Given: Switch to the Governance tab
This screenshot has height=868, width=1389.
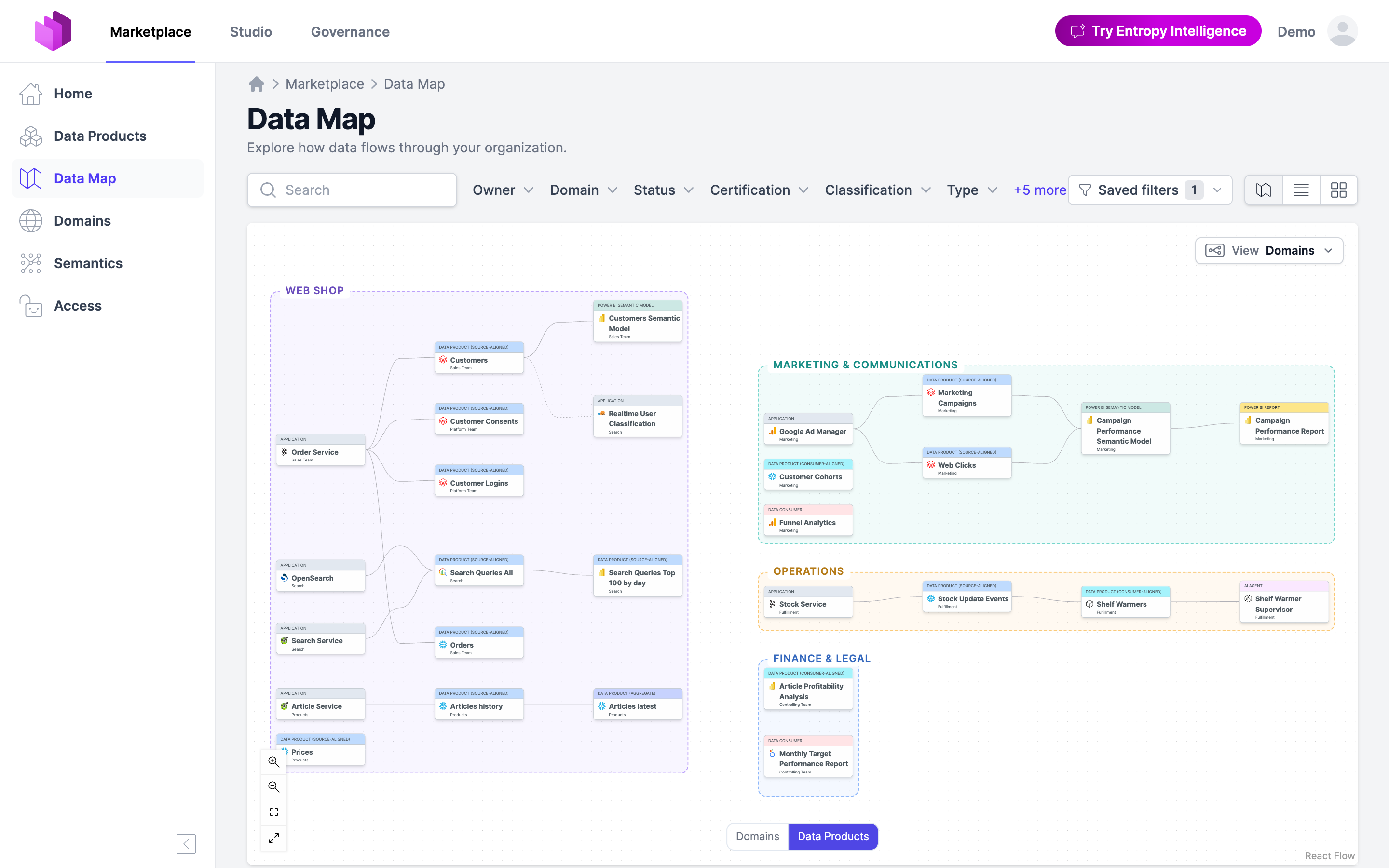Looking at the screenshot, I should [x=350, y=31].
